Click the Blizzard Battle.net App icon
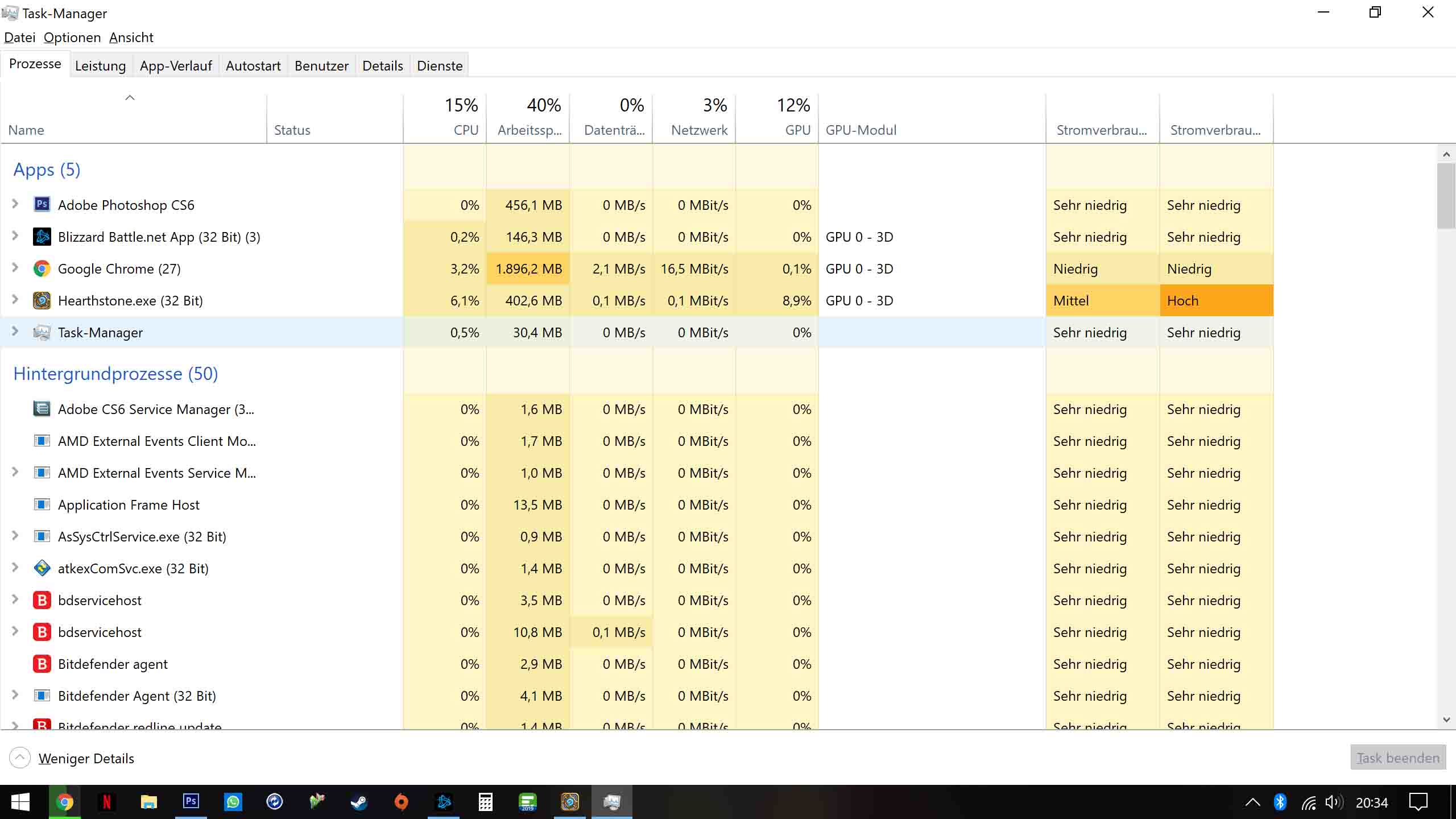 tap(42, 237)
